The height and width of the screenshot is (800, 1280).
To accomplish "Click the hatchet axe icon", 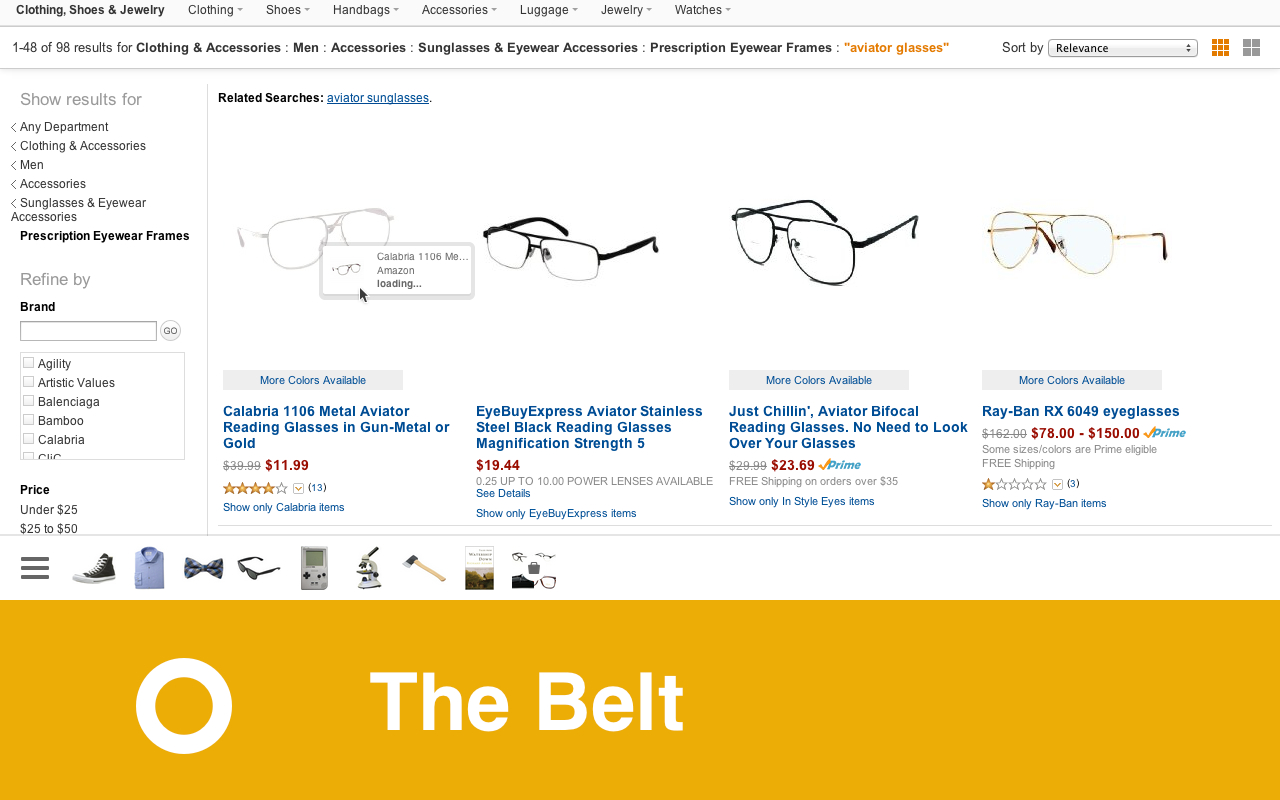I will [x=424, y=568].
